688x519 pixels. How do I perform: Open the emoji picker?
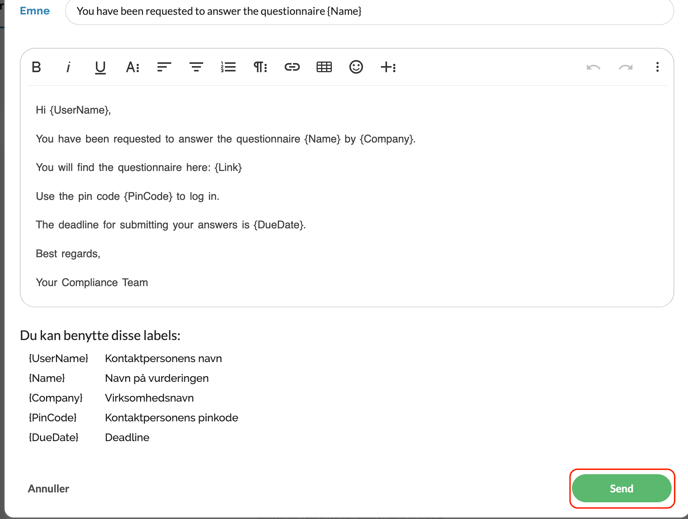356,67
